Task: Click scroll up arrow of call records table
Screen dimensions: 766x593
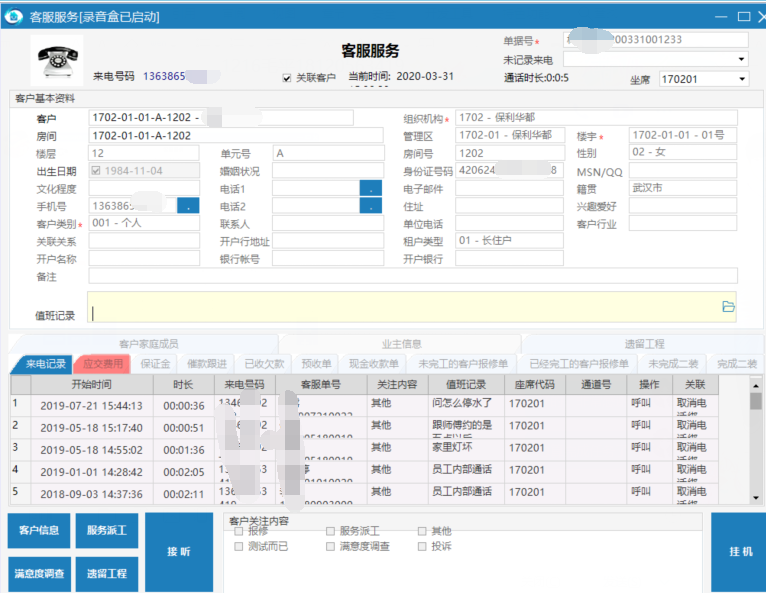Action: coord(756,385)
